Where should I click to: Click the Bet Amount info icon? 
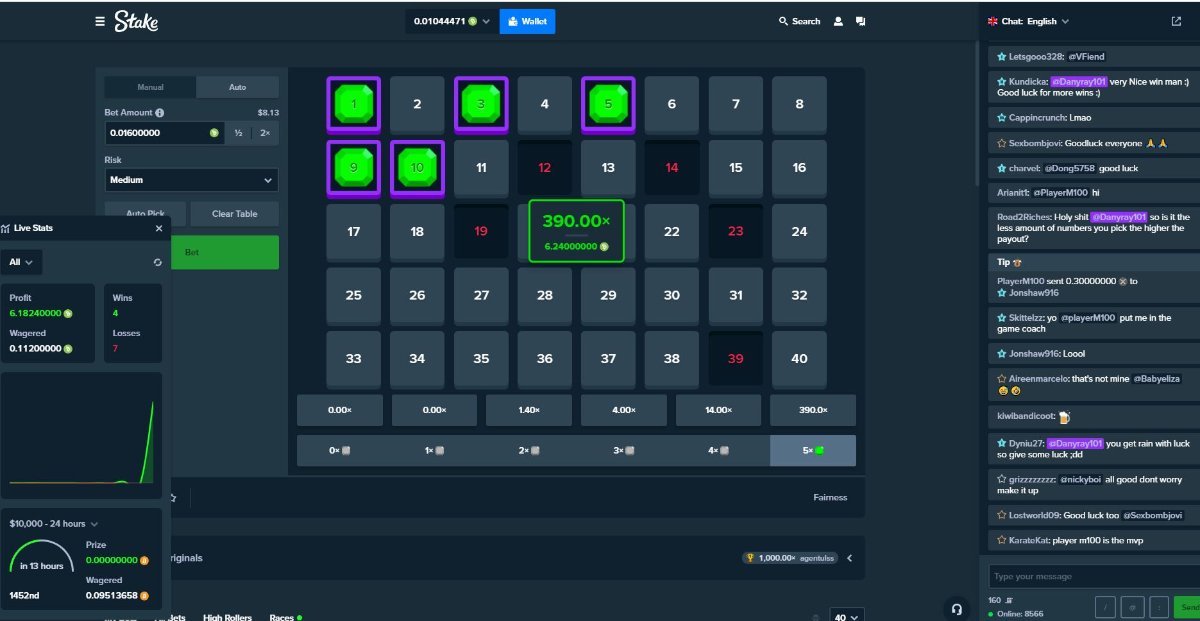tap(160, 113)
